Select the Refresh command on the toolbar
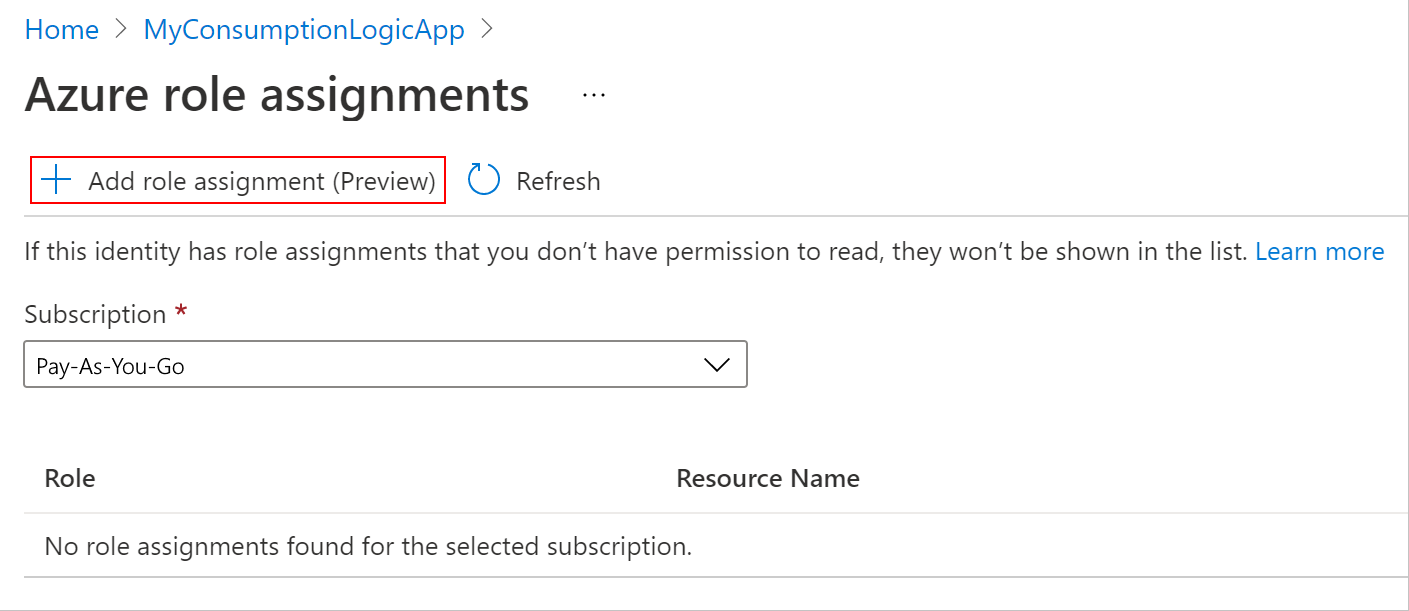 tap(534, 180)
